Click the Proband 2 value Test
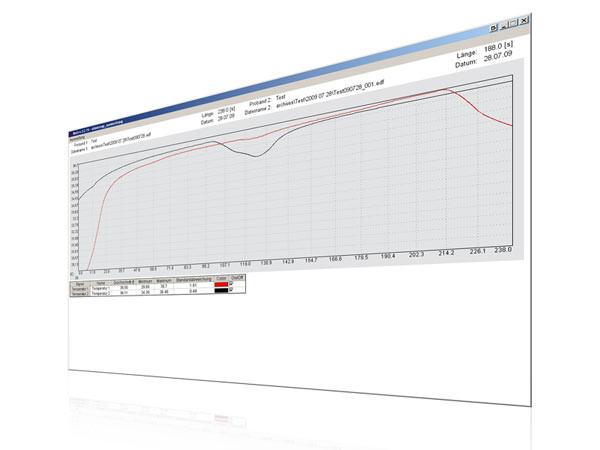This screenshot has height=450, width=600. click(281, 98)
